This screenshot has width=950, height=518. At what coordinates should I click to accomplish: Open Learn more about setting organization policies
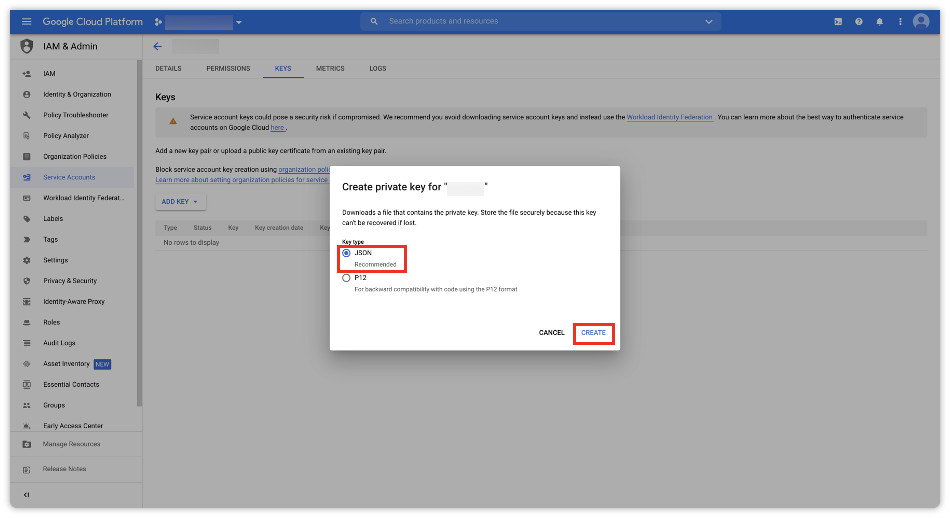pyautogui.click(x=241, y=180)
